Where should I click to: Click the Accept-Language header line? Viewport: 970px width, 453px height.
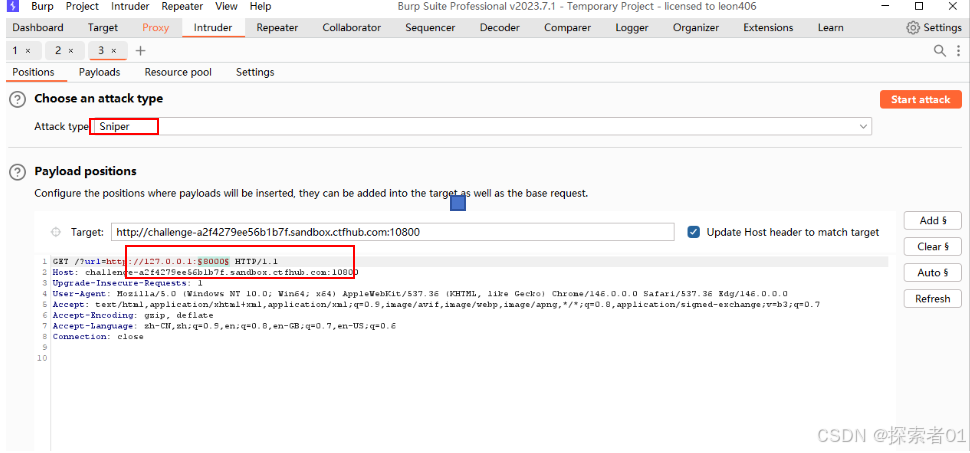point(224,326)
